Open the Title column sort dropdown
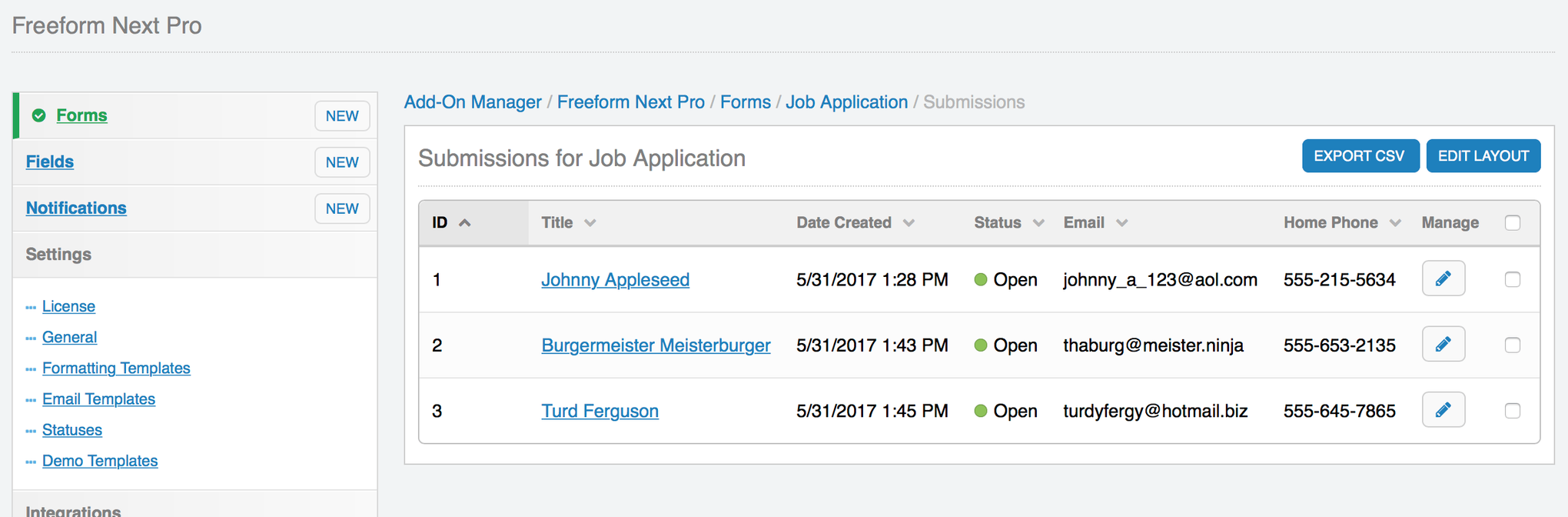 click(591, 222)
